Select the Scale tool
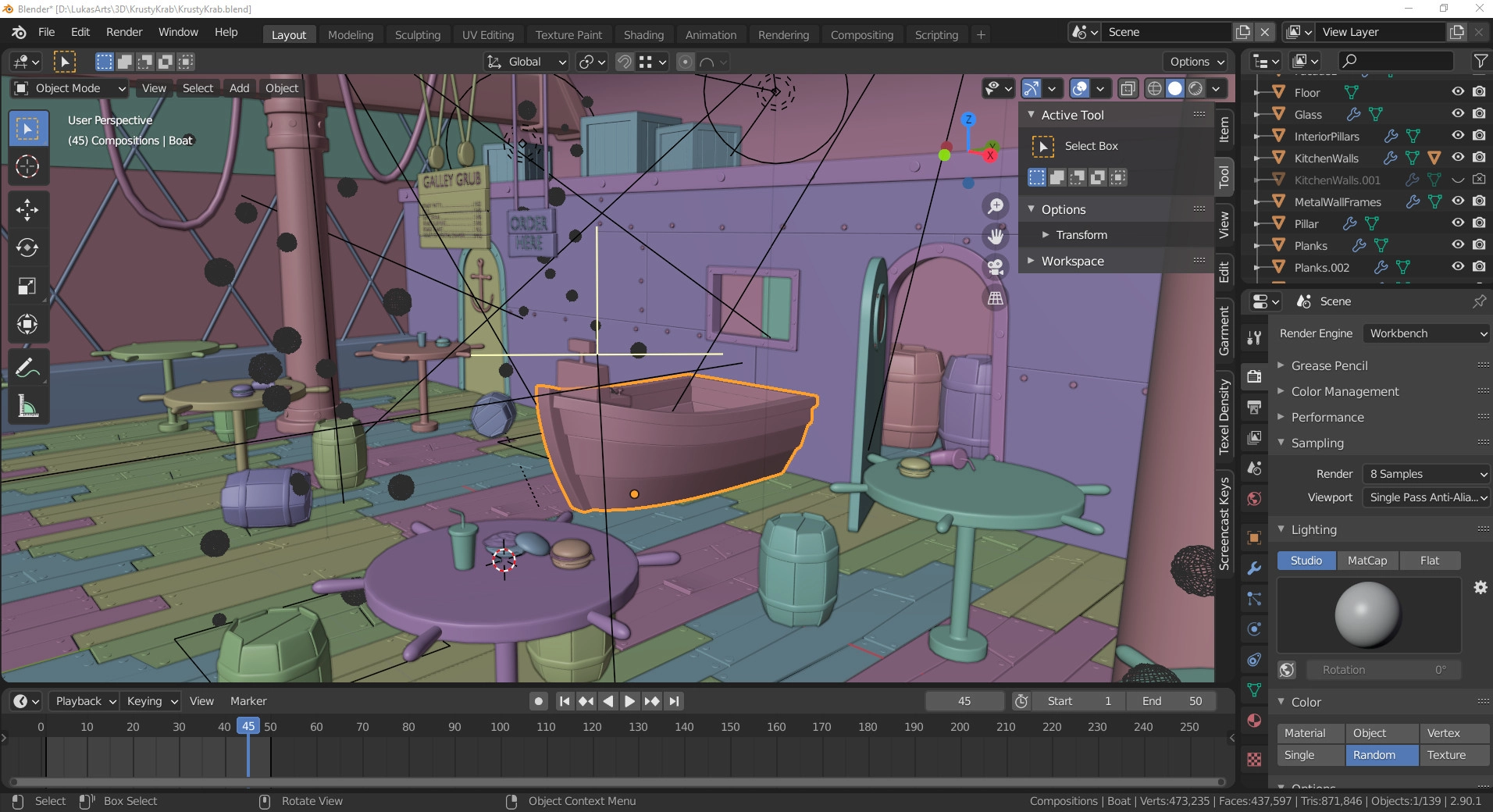The height and width of the screenshot is (812, 1493). click(x=27, y=287)
